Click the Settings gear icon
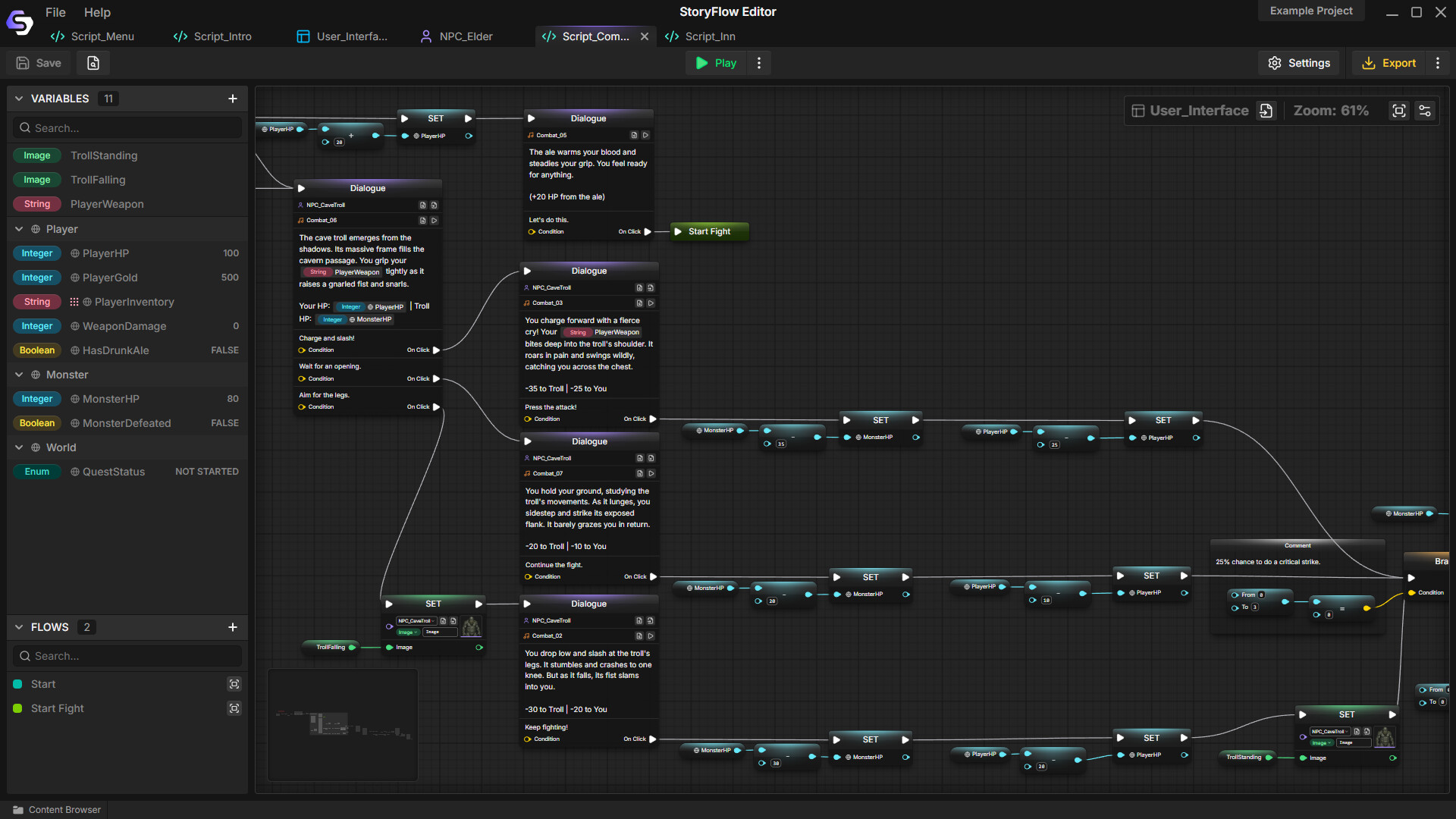Screen dimensions: 1456x819 point(1275,63)
